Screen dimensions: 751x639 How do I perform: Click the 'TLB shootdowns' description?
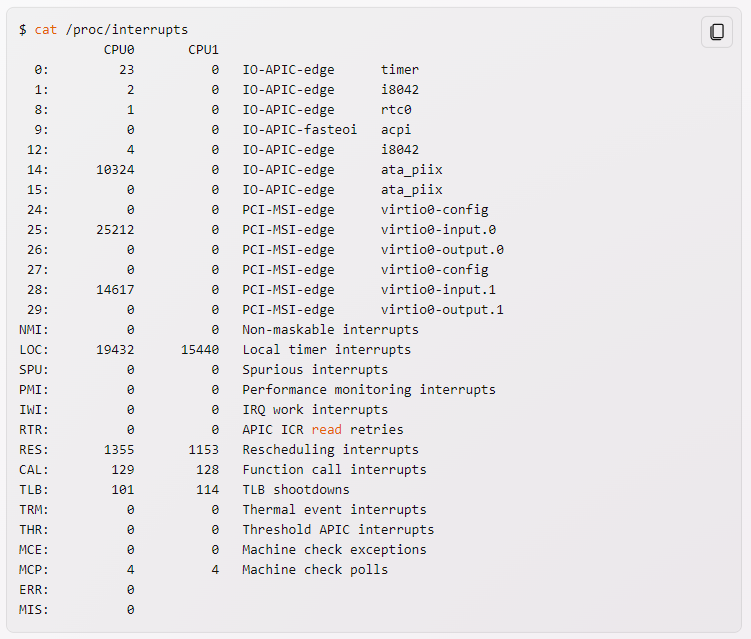tap(296, 490)
